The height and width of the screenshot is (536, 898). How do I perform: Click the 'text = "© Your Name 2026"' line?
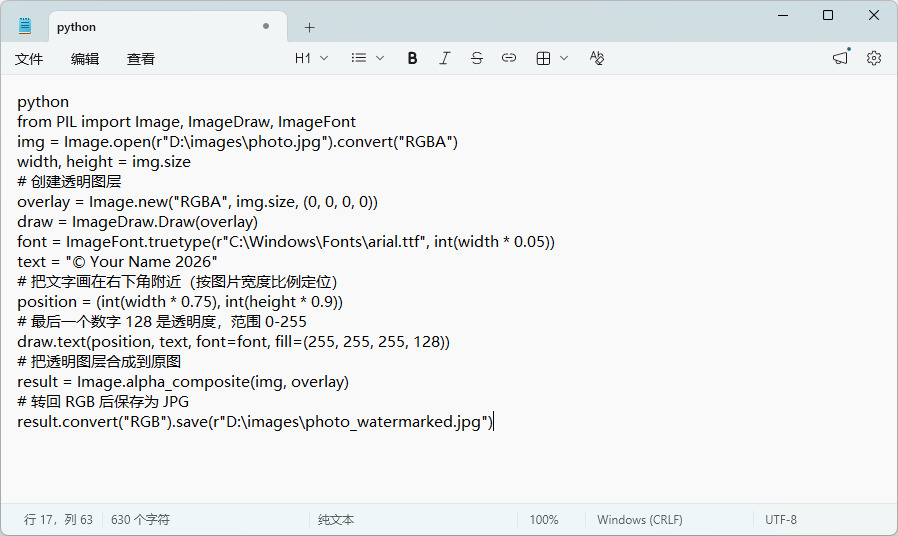117,262
